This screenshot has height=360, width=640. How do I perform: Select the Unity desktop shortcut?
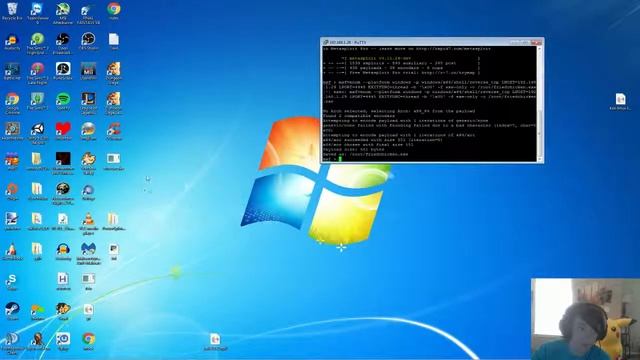(38, 133)
